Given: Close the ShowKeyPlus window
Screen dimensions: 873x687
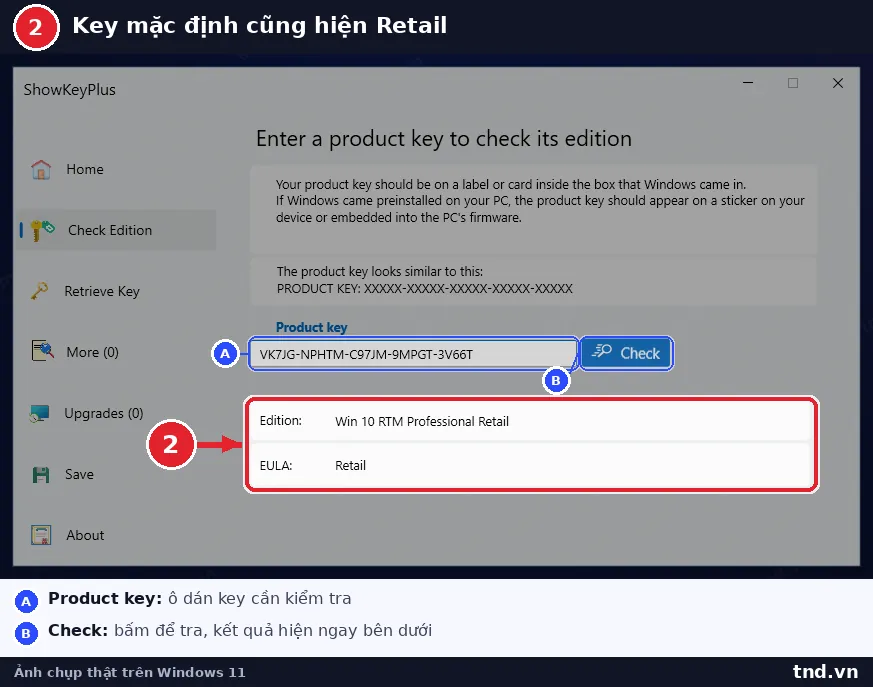Looking at the screenshot, I should click(837, 83).
